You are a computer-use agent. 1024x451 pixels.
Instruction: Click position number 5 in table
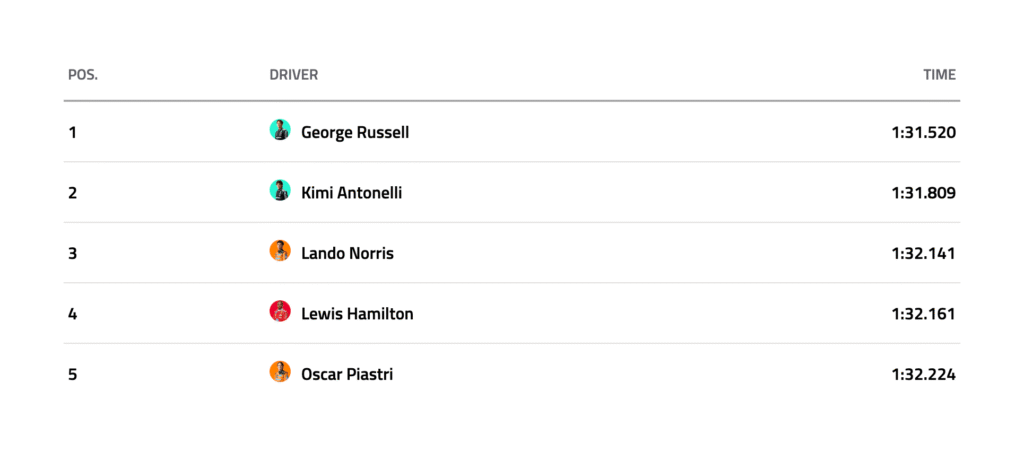pos(72,374)
